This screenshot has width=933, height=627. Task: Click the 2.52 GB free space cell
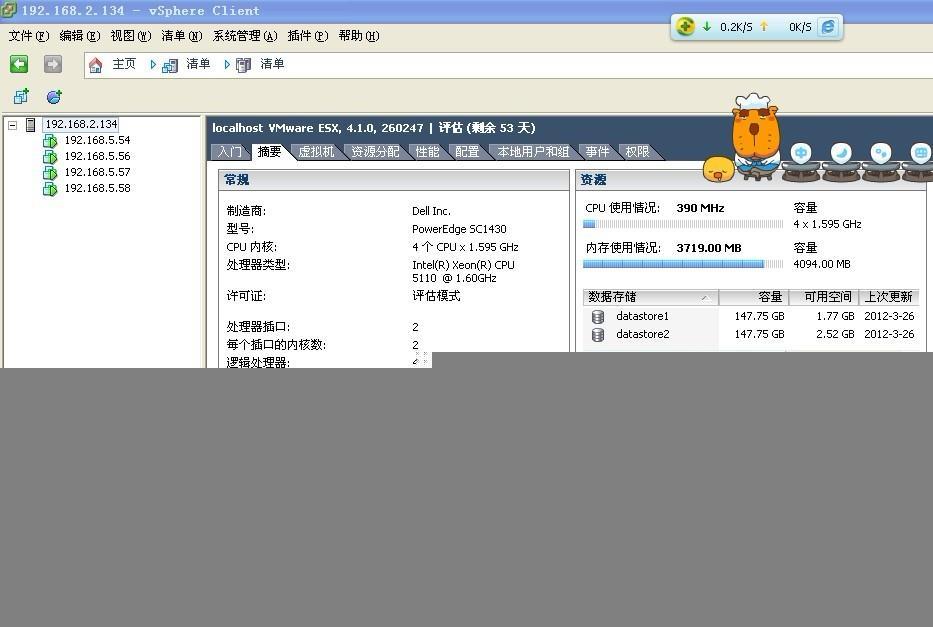point(835,334)
